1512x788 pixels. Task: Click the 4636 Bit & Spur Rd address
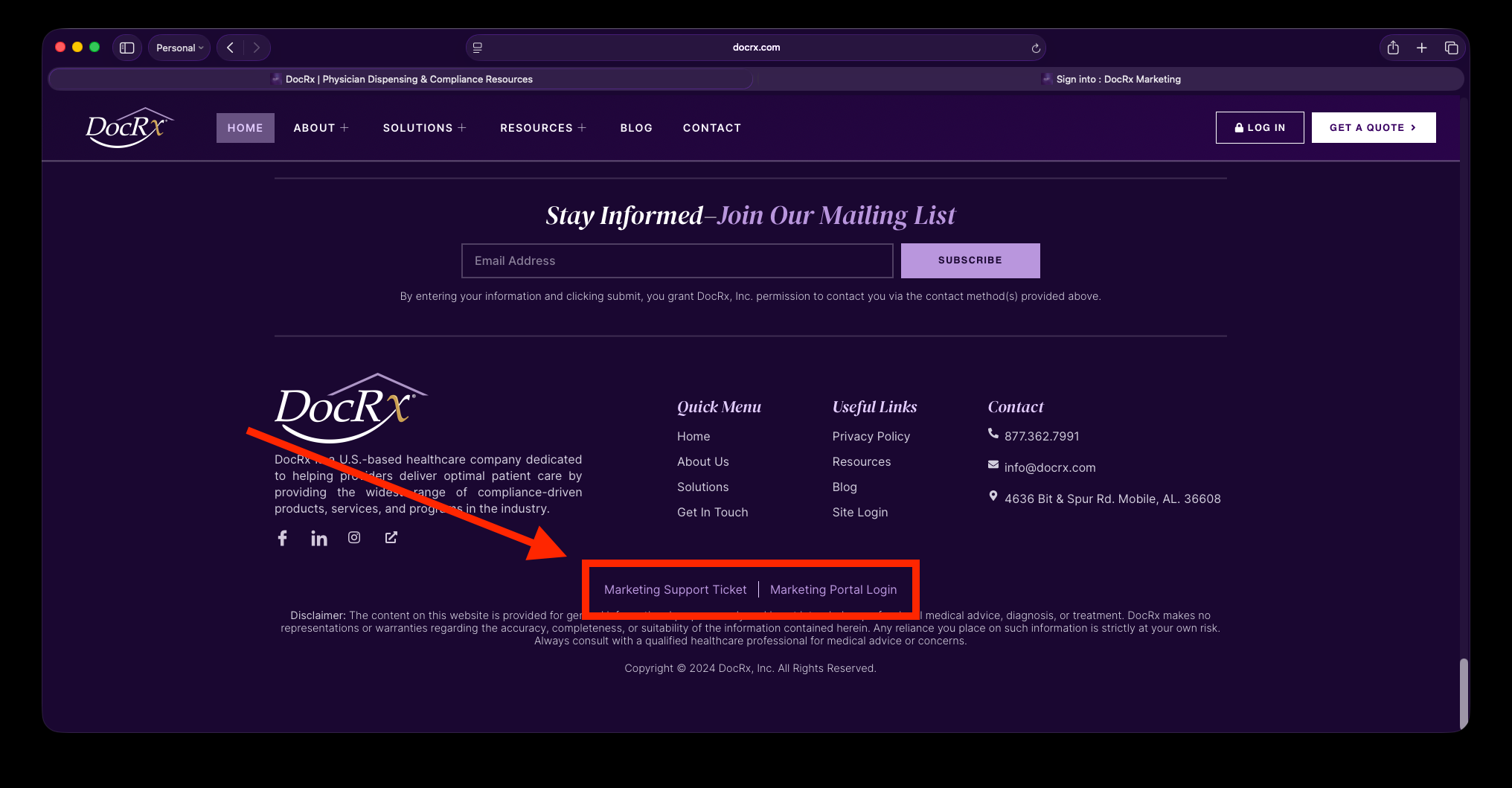click(1112, 499)
